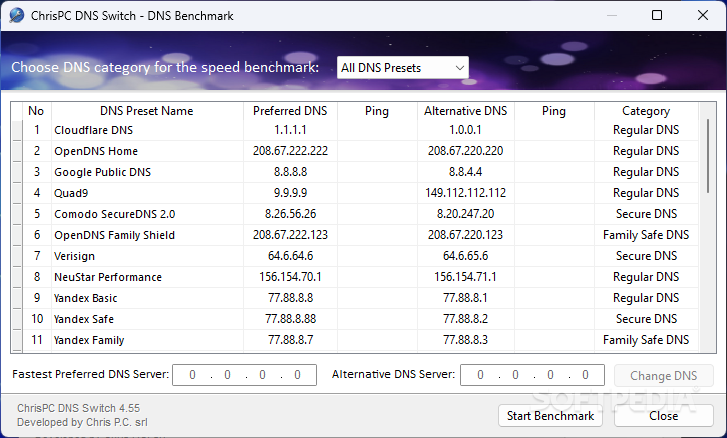
Task: Click alternative DNS value 1.0.0.1
Action: click(x=466, y=130)
